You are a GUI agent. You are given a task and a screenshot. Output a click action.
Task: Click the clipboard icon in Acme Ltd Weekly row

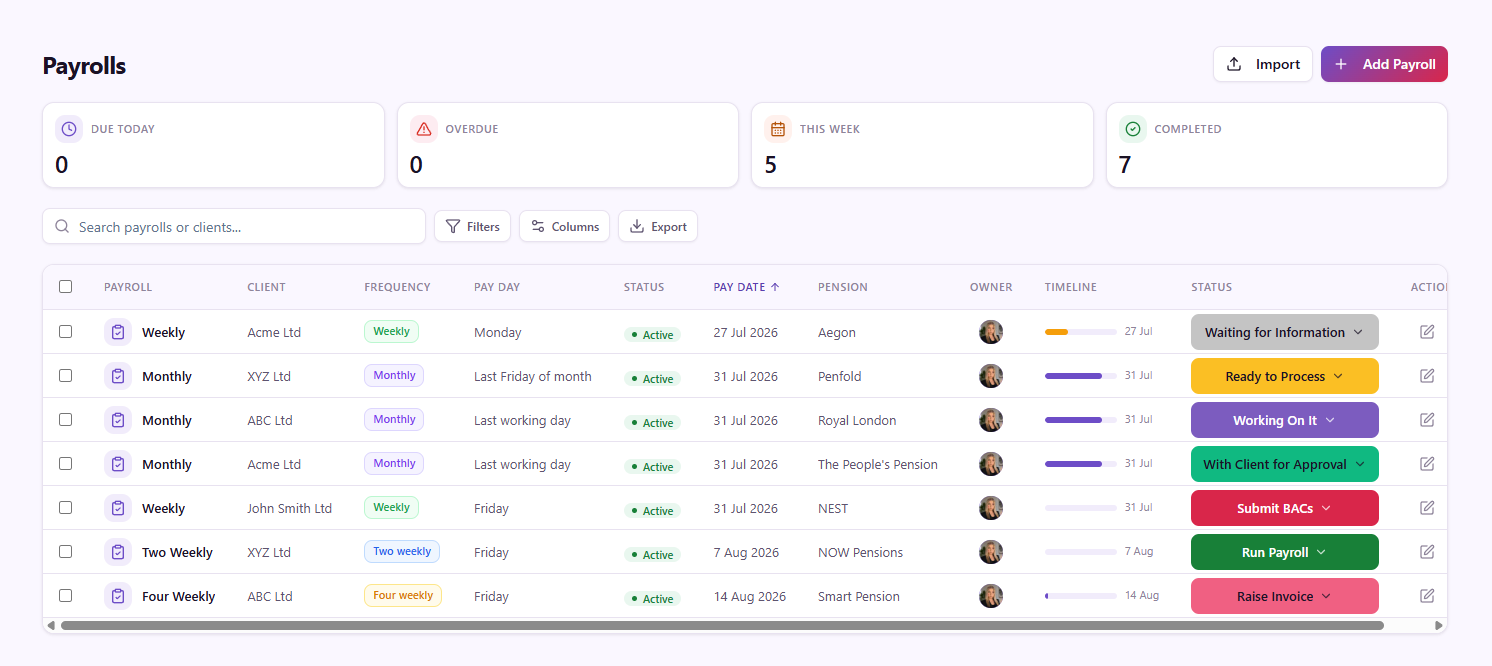point(118,332)
